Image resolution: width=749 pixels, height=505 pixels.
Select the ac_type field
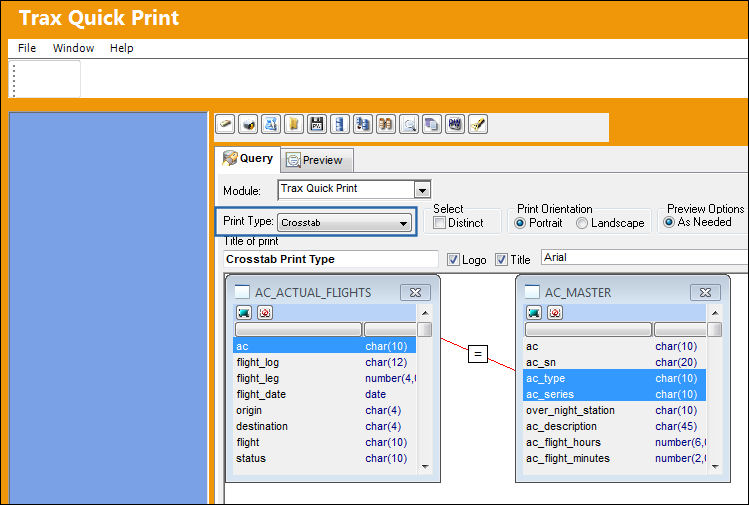point(615,378)
